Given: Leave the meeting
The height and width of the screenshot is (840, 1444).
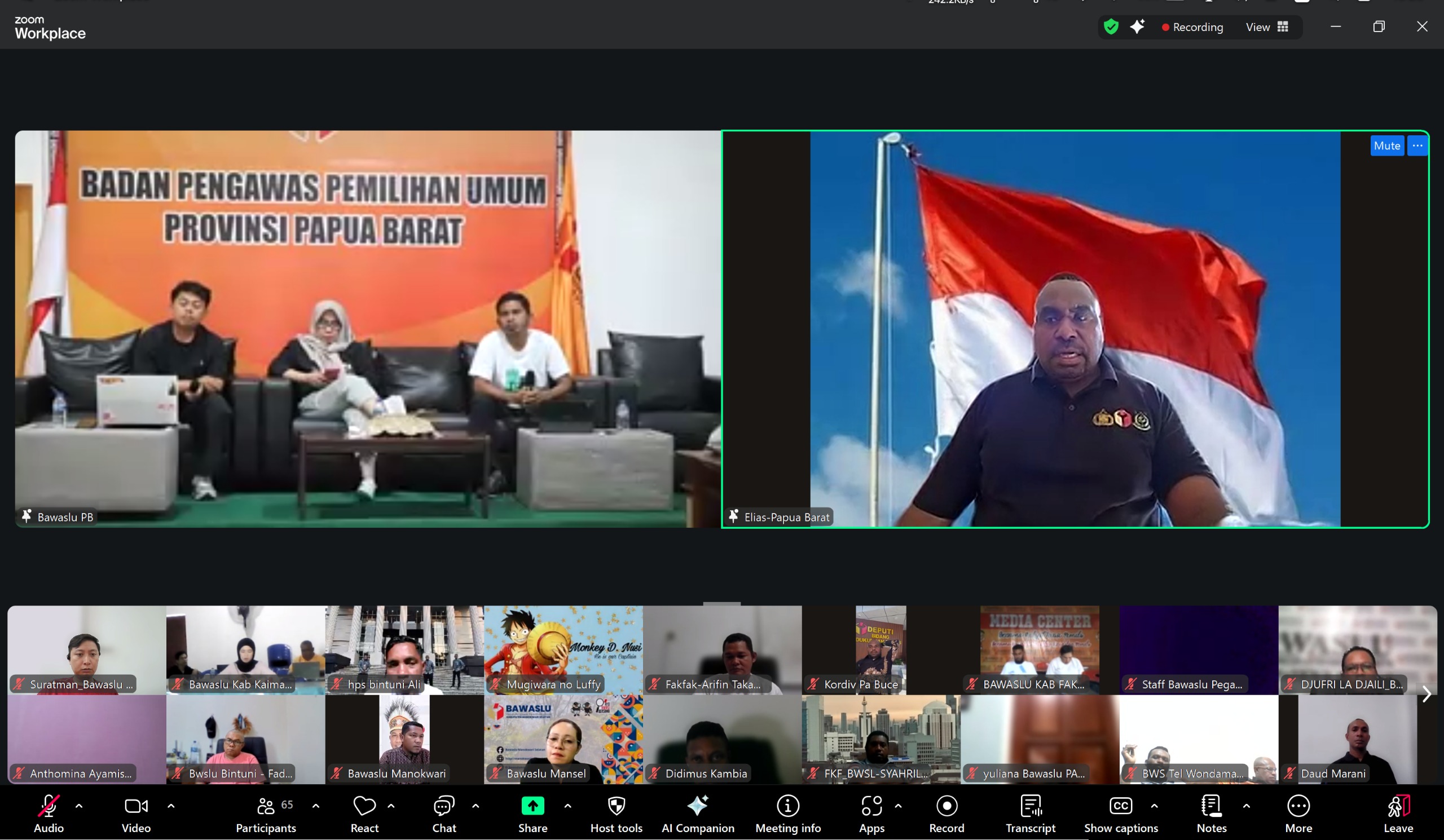Looking at the screenshot, I should [1398, 813].
